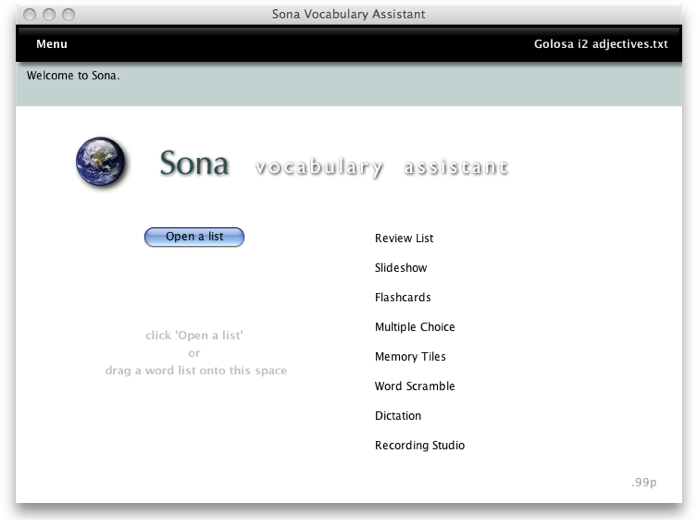Select Review List mode
Image resolution: width=700 pixels, height=520 pixels.
(404, 238)
